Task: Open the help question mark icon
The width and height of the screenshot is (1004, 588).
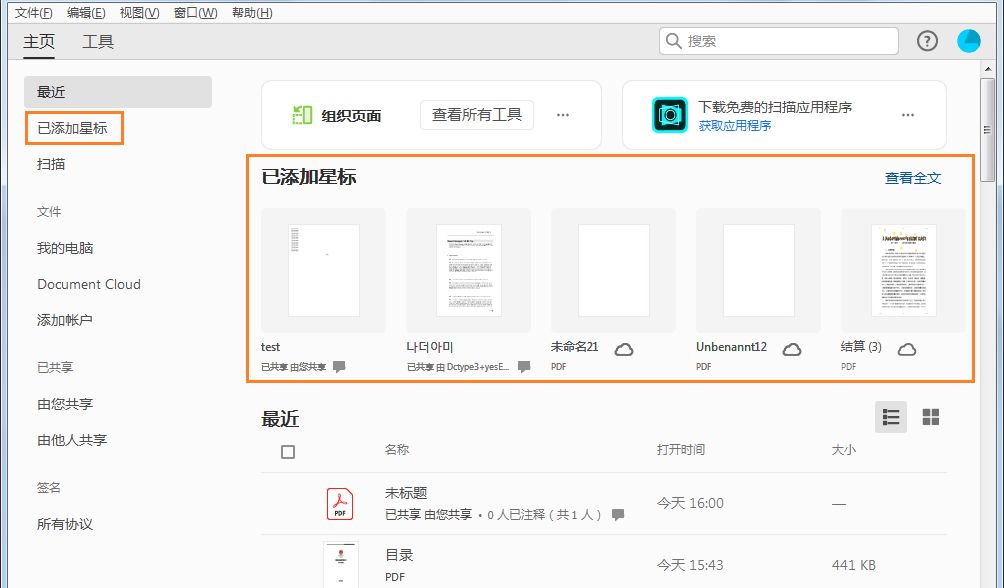Action: point(926,41)
